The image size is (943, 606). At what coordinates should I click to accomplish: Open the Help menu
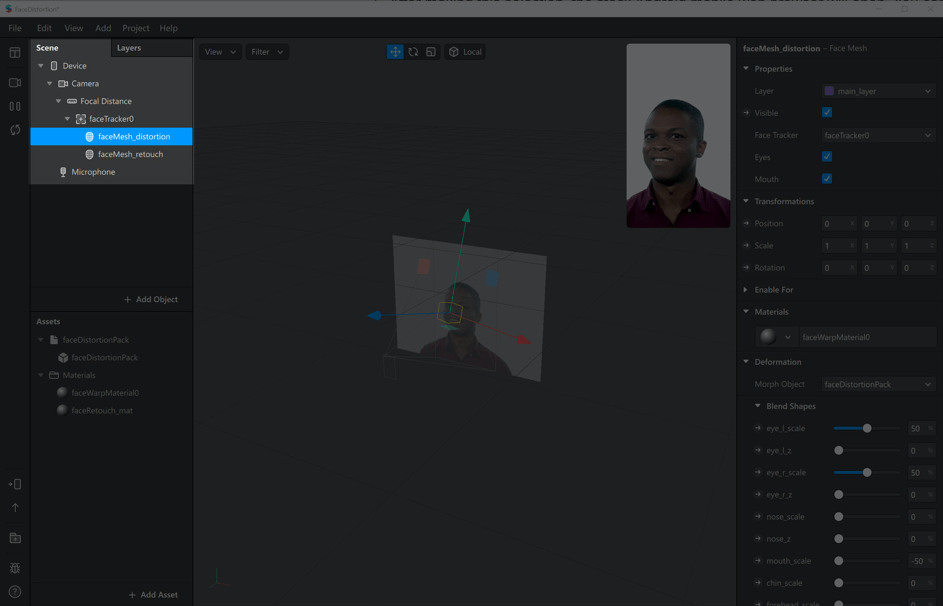coord(168,28)
